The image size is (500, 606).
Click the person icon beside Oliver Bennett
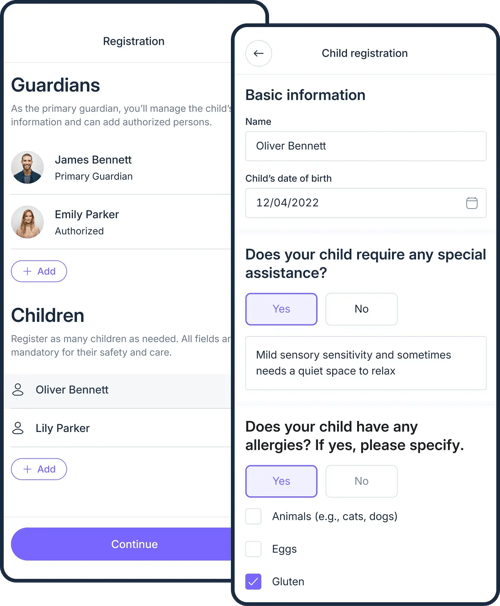click(x=18, y=390)
